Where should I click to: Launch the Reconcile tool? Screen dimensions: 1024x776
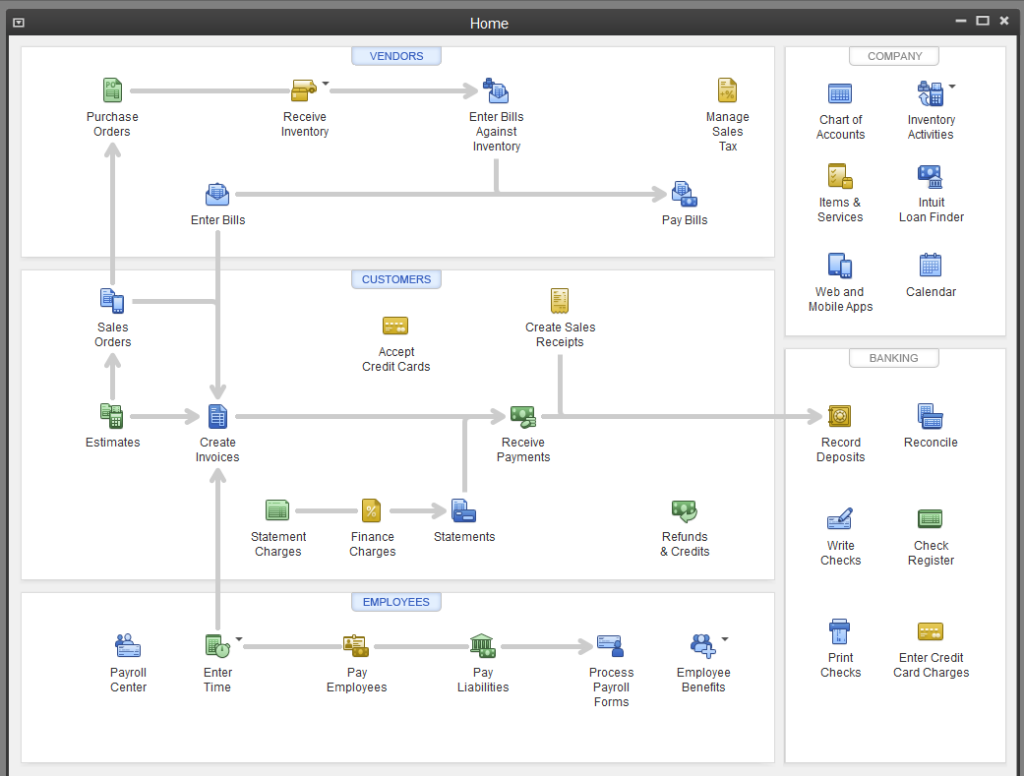pos(930,417)
